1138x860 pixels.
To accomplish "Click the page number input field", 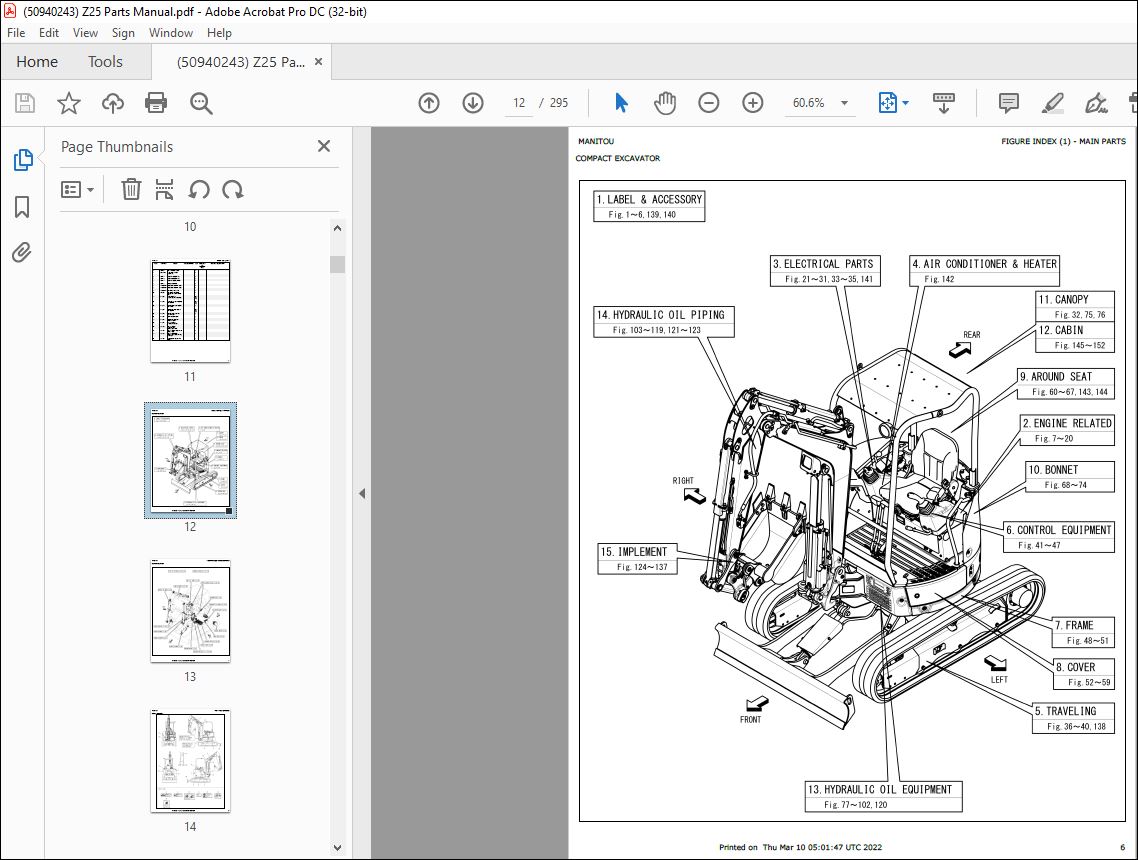I will click(x=519, y=103).
